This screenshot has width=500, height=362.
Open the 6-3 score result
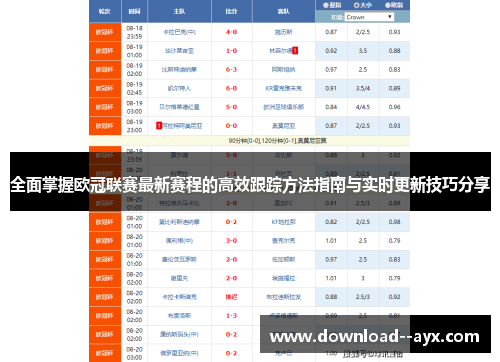pyautogui.click(x=231, y=69)
